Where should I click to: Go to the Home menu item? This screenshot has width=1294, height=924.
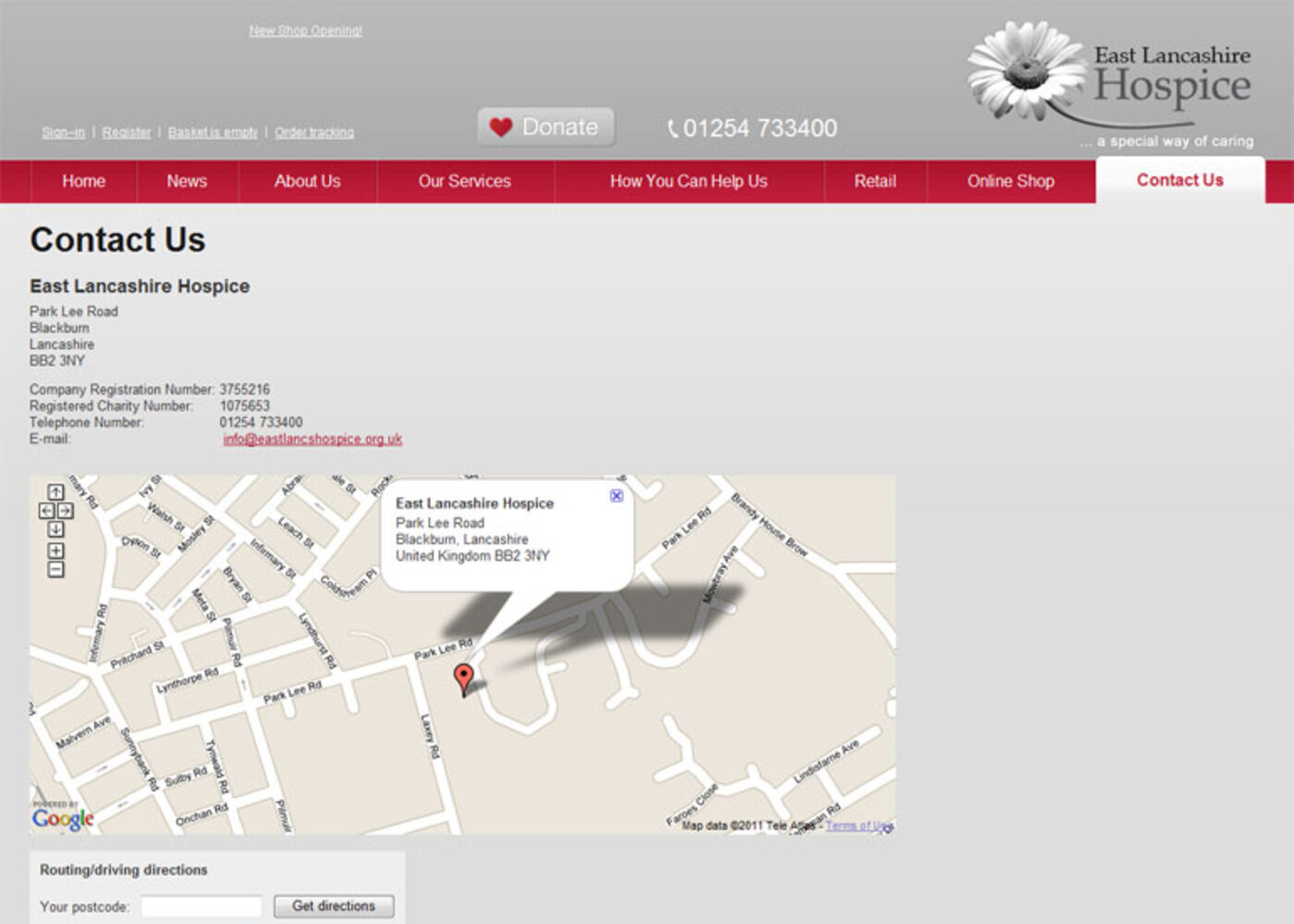[x=83, y=181]
